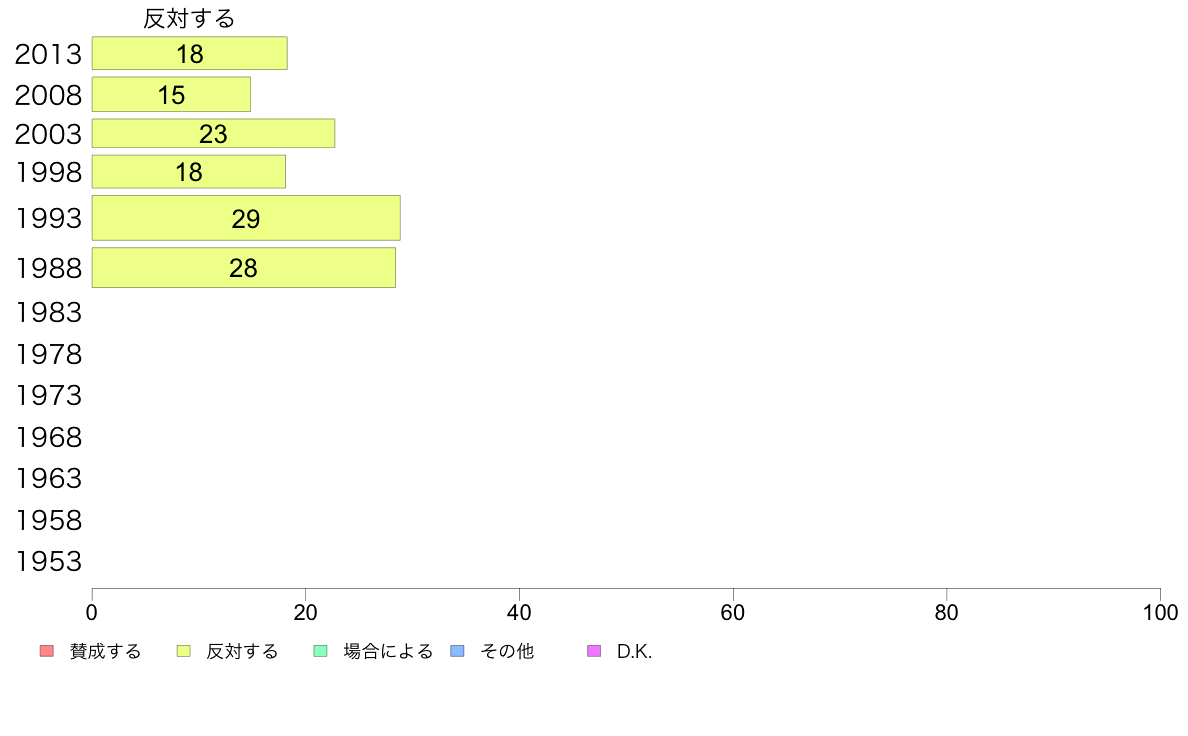Click the 100 tick on axis
1188x736 pixels.
click(x=1160, y=612)
